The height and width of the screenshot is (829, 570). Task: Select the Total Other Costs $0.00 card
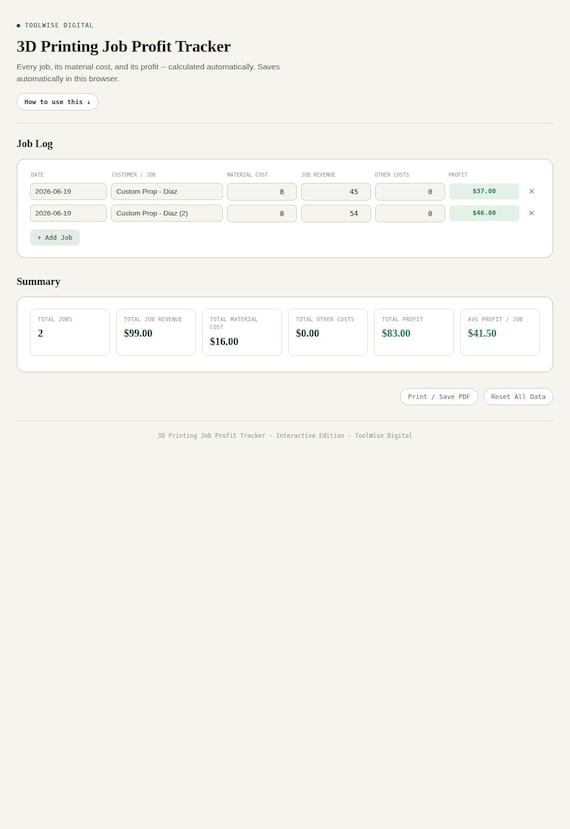point(328,332)
